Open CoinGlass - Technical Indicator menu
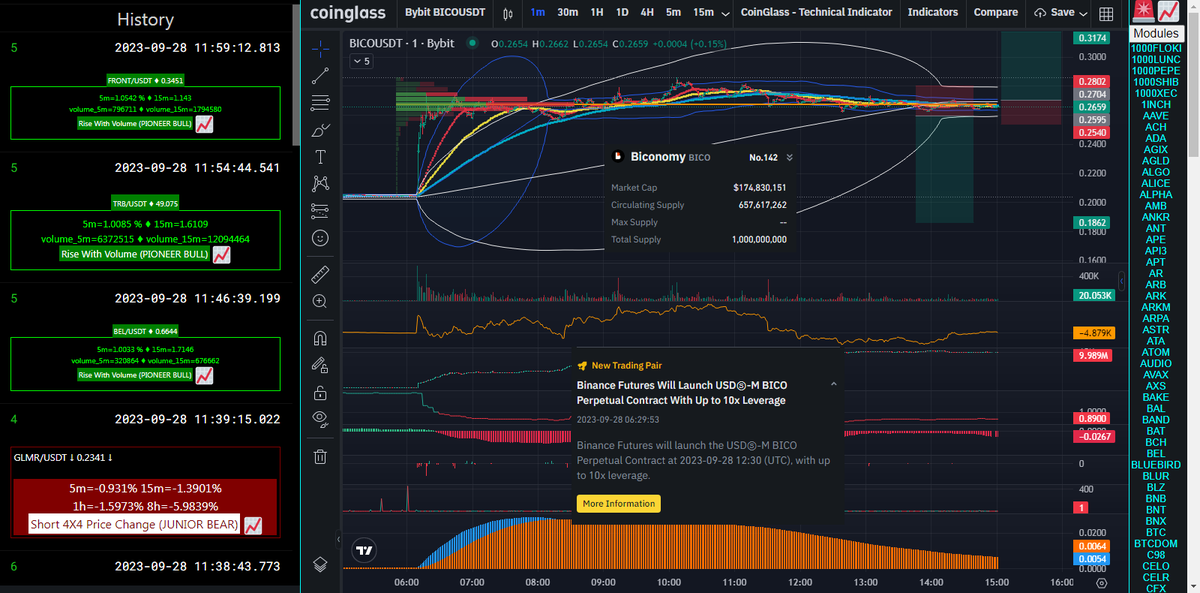1200x593 pixels. coord(816,13)
